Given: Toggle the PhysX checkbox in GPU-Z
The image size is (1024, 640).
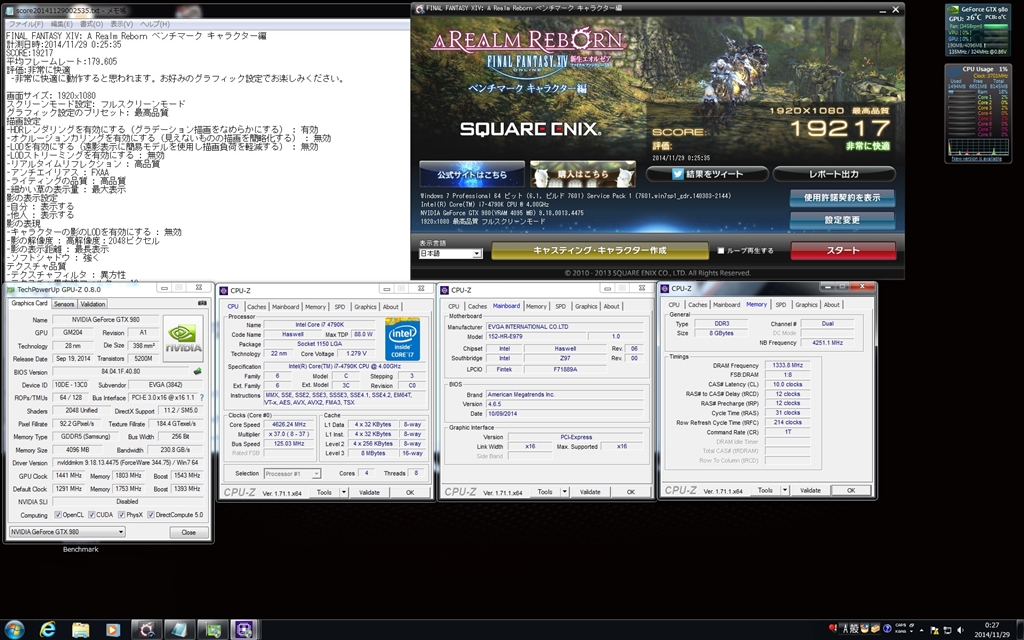Looking at the screenshot, I should [121, 515].
